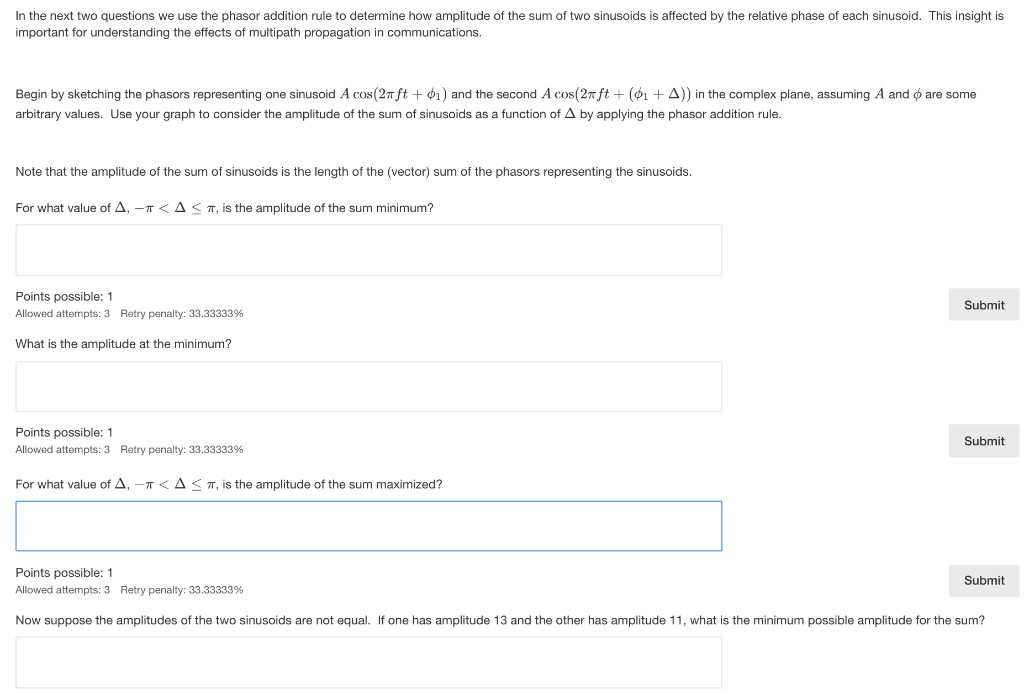Submit the amplitude at minimum answer
This screenshot has height=694, width=1024.
(983, 440)
